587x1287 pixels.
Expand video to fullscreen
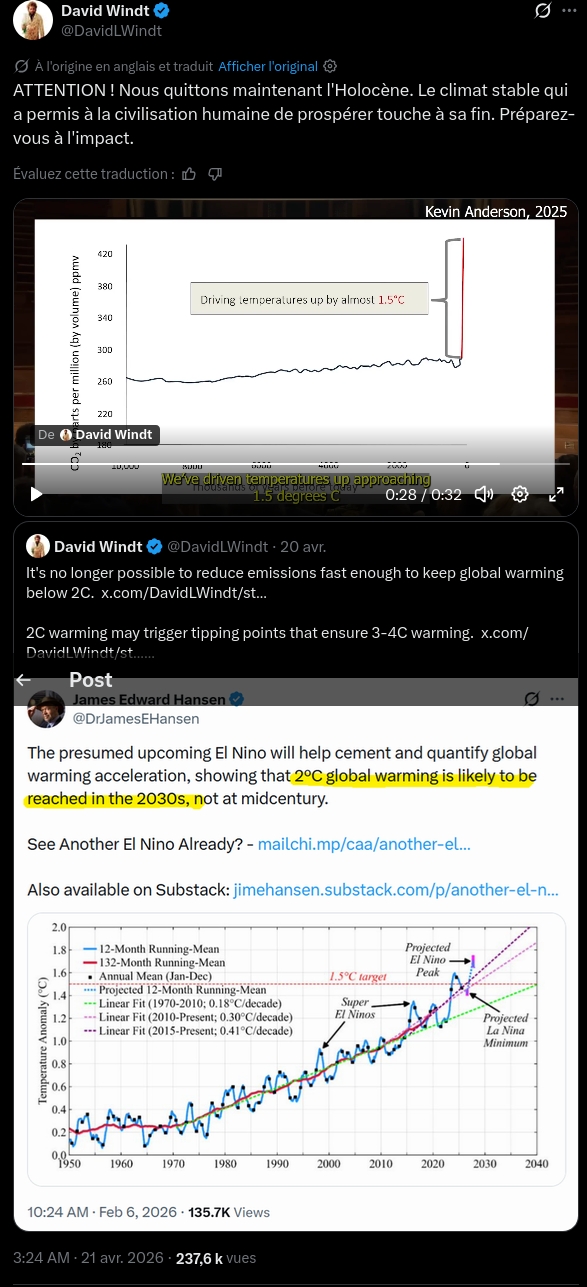(x=557, y=493)
